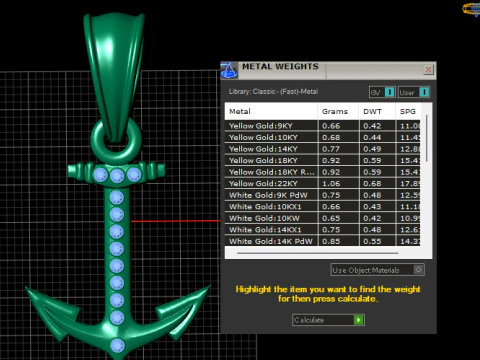Click the SPG column header
Image resolution: width=480 pixels, height=360 pixels.
point(408,111)
